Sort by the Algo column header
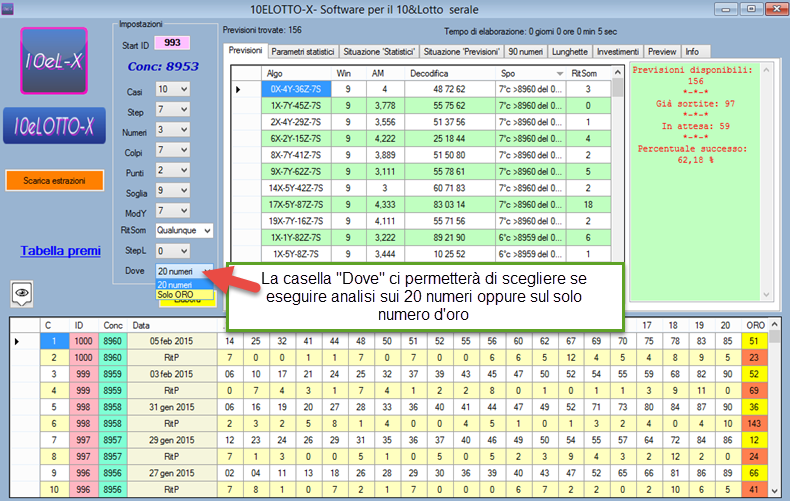Image resolution: width=790 pixels, height=501 pixels. 296,74
